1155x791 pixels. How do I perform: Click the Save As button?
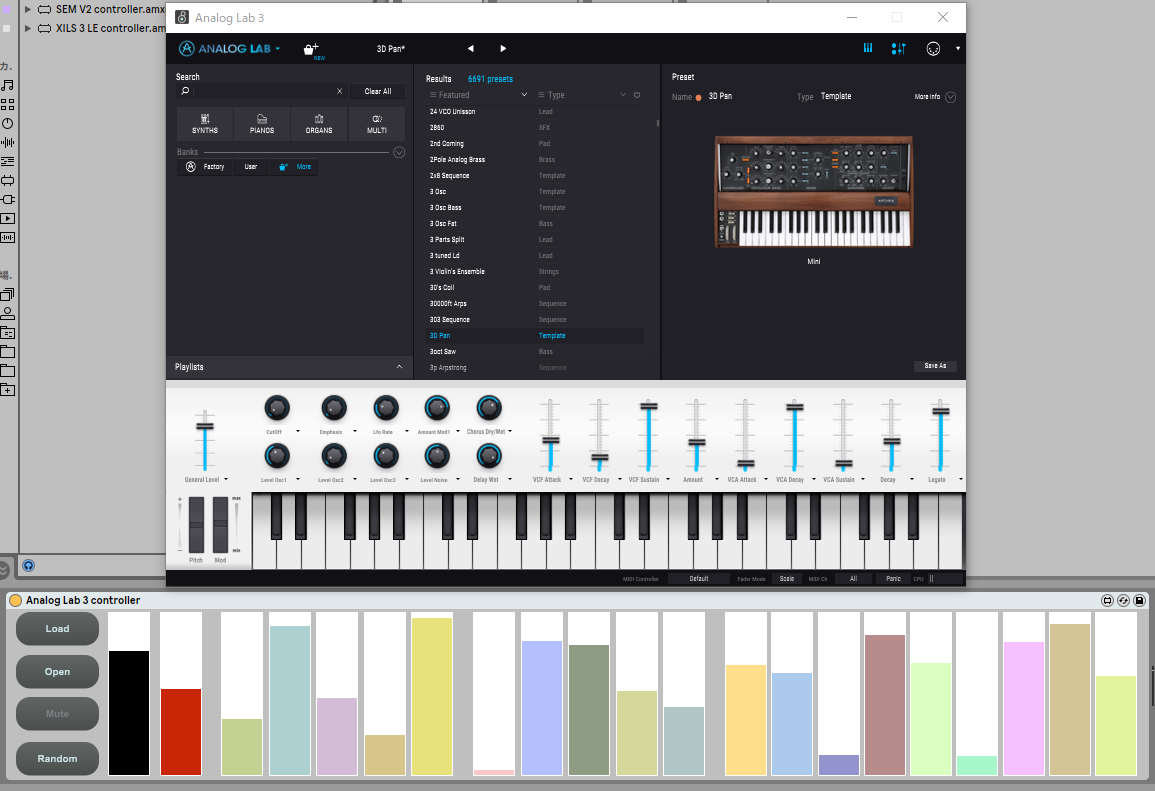935,366
